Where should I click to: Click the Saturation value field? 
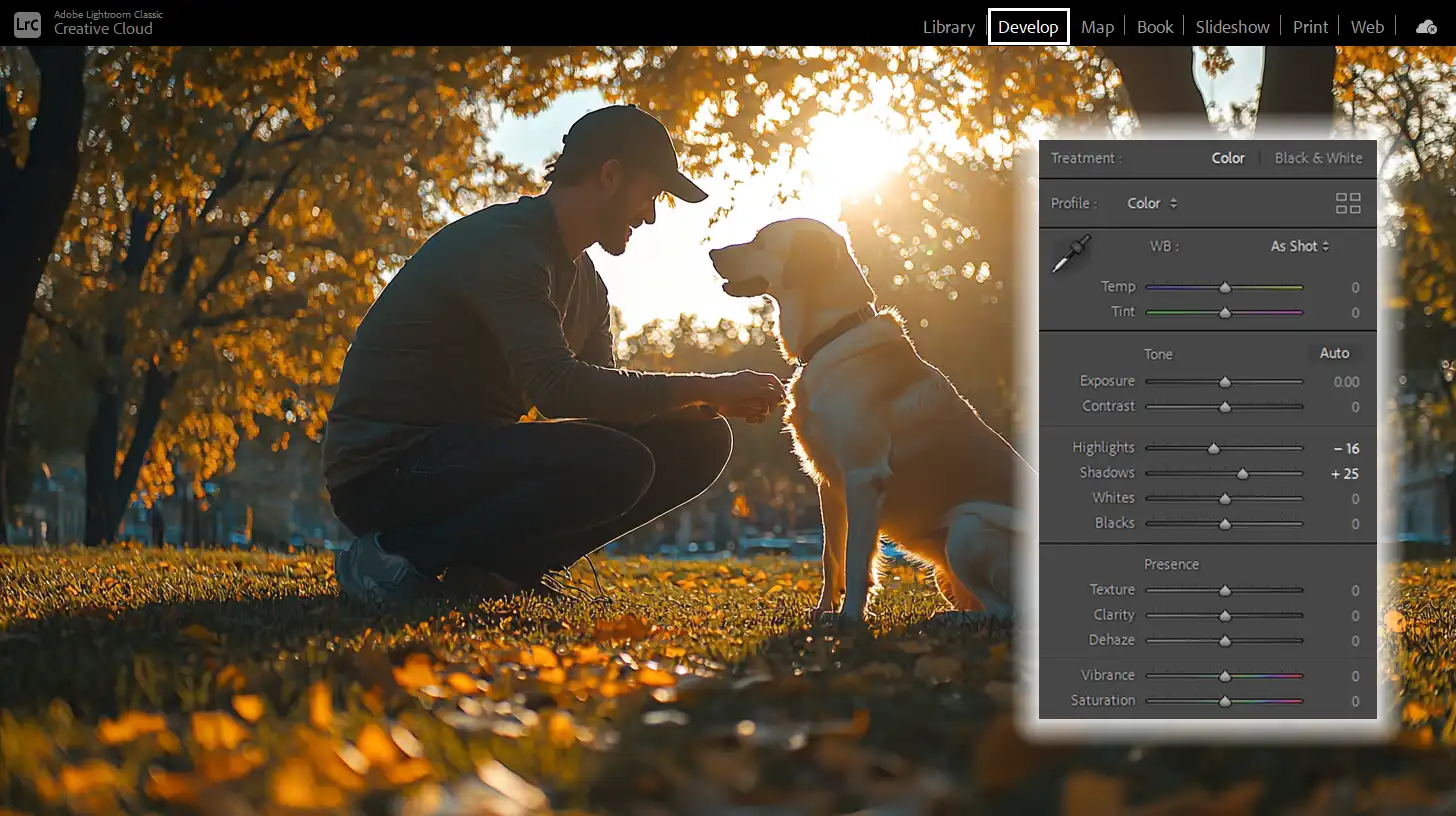[1355, 701]
